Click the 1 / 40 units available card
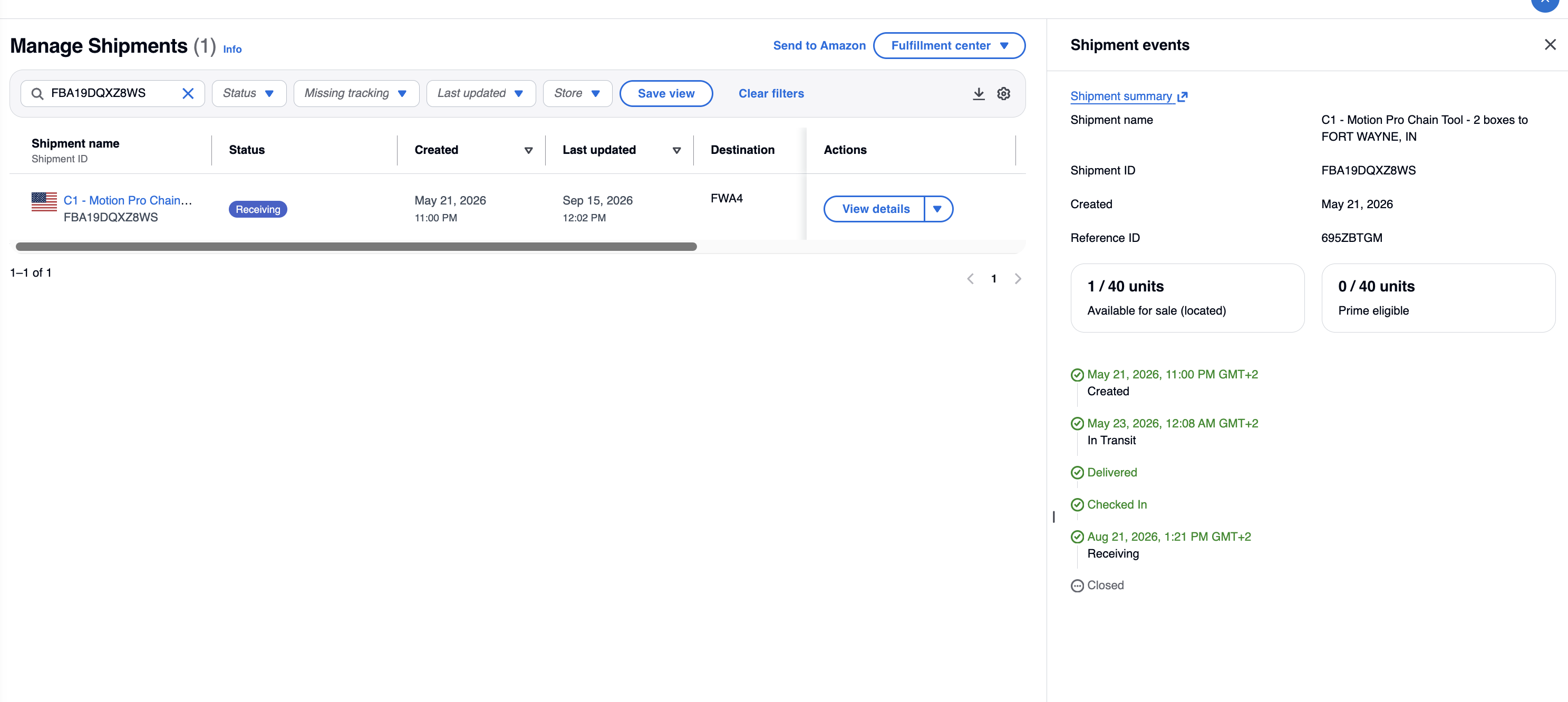The image size is (1568, 702). tap(1187, 298)
